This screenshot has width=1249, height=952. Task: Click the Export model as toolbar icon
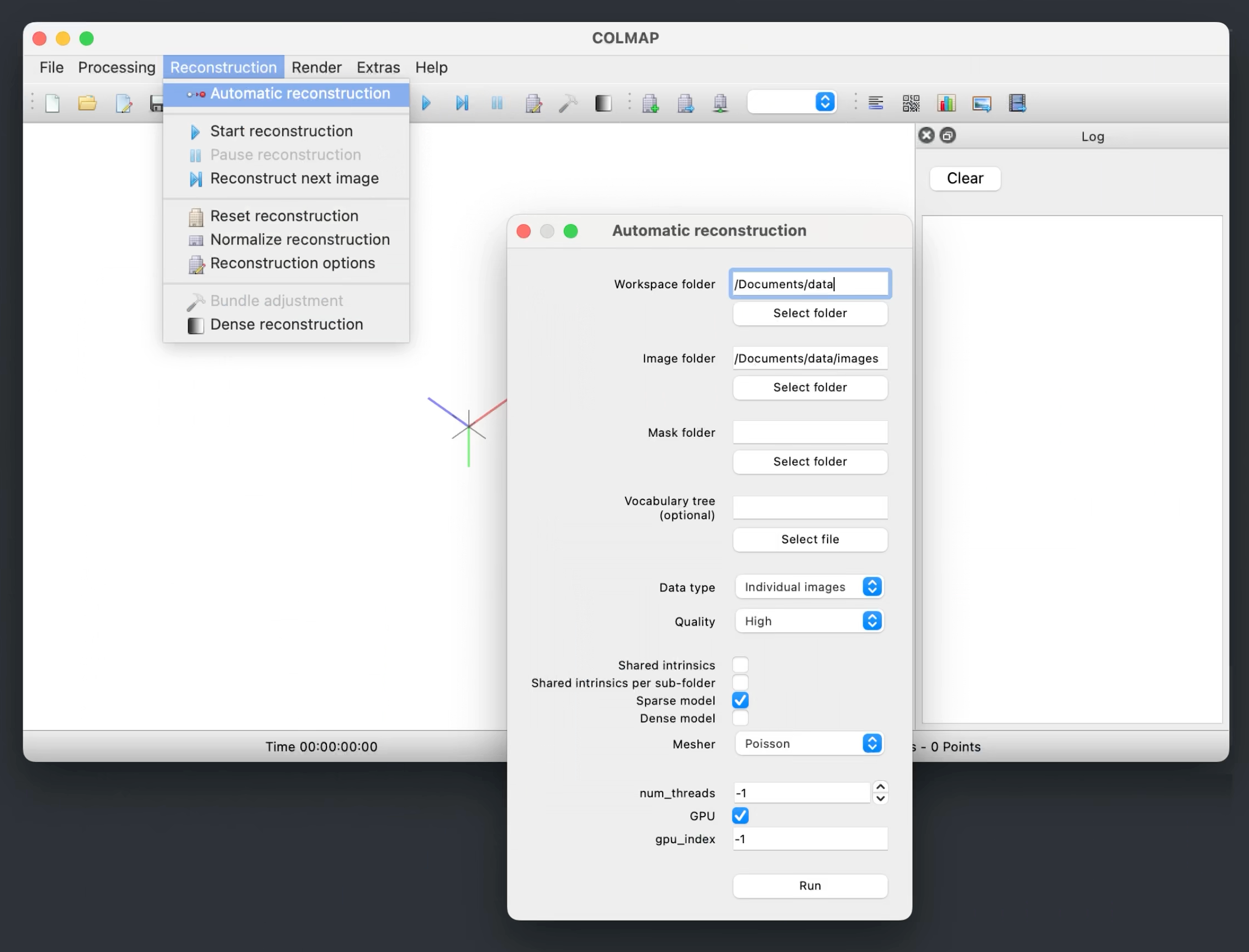720,103
